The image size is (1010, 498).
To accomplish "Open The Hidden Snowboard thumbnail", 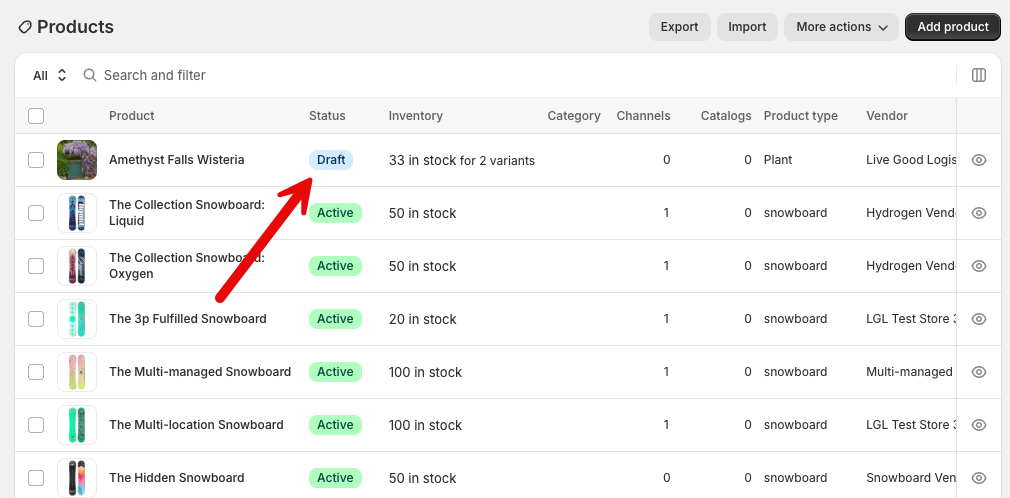I will click(77, 477).
